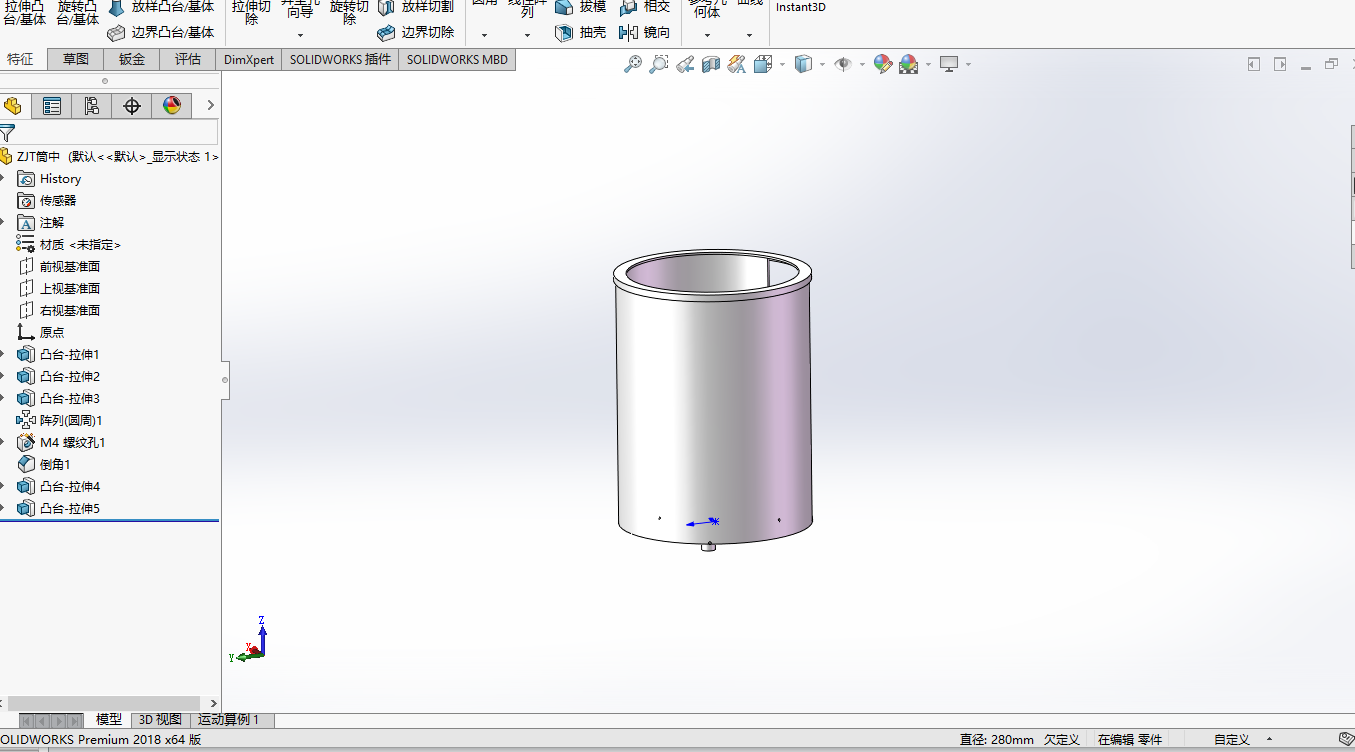
Task: Click Apply Scene icon in view toolbar
Action: 908,64
